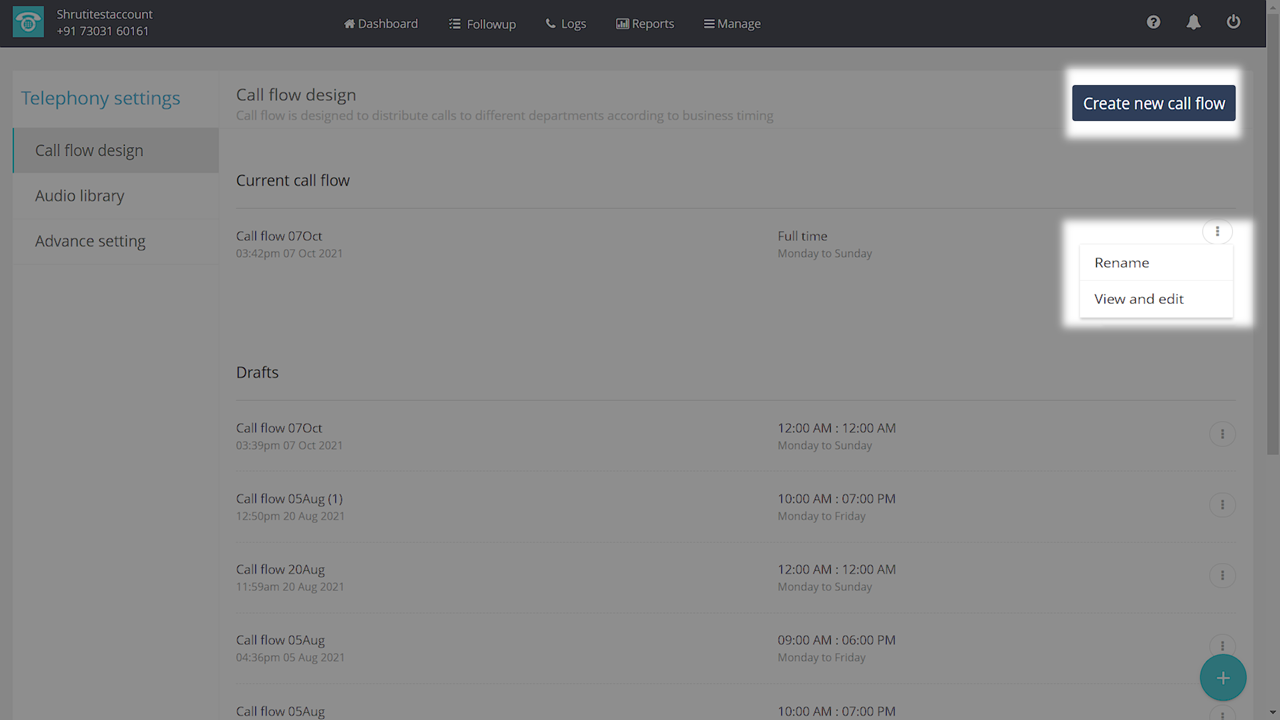Open options for Call flow 05Aug (1)

pyautogui.click(x=1222, y=505)
